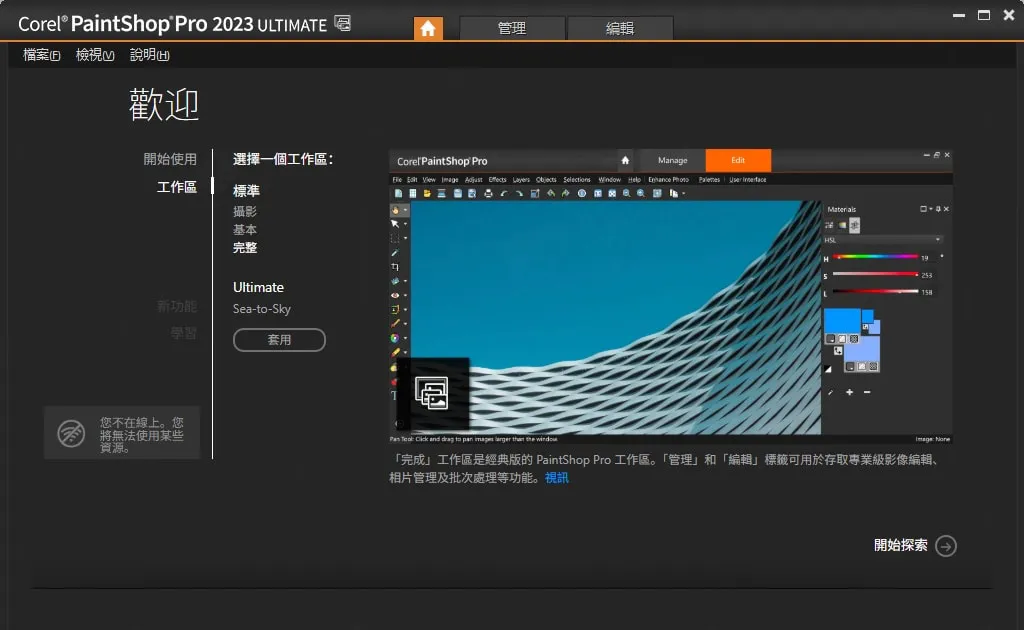
Task: Choose the 完整 workspace option
Action: point(245,248)
